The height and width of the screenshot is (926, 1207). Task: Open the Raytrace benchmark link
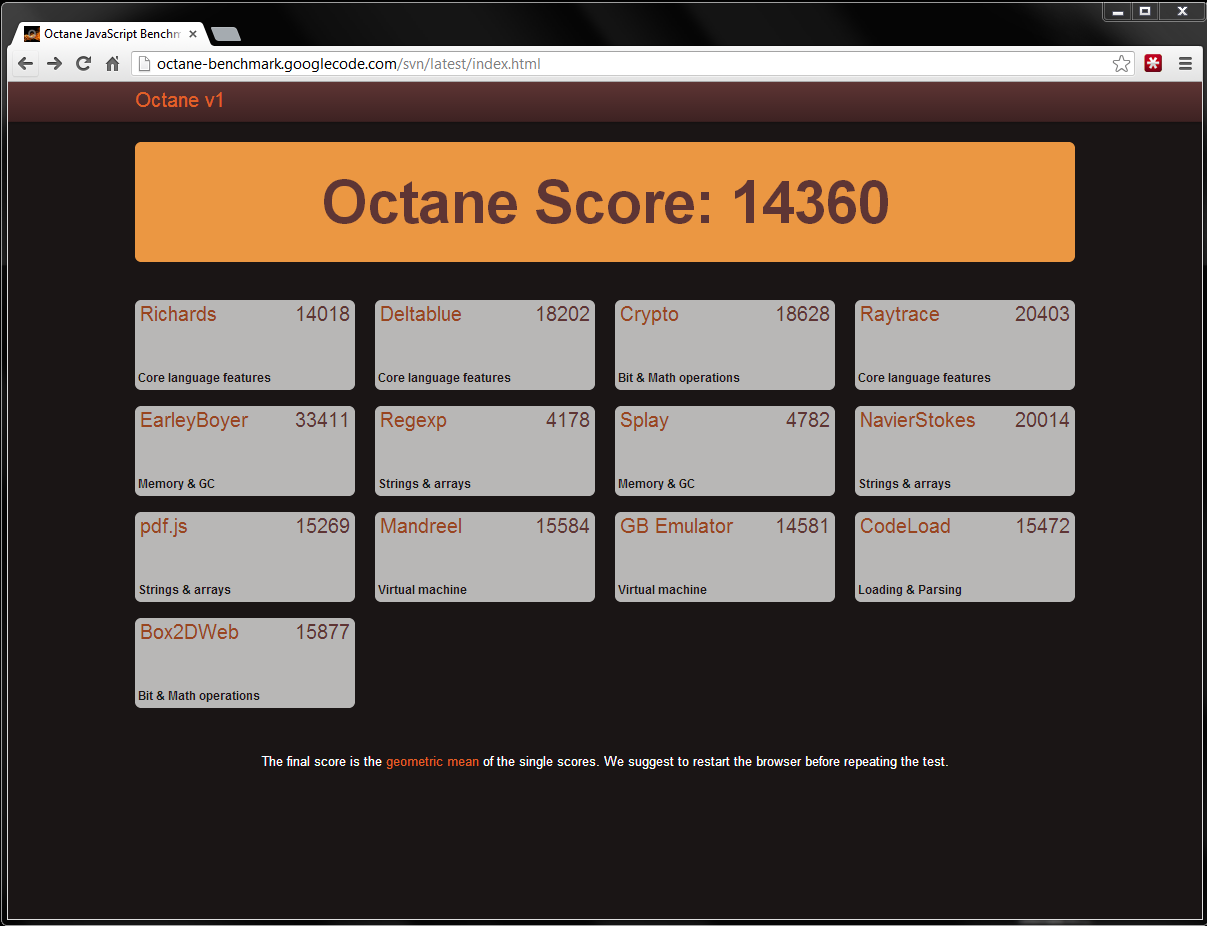(x=899, y=315)
